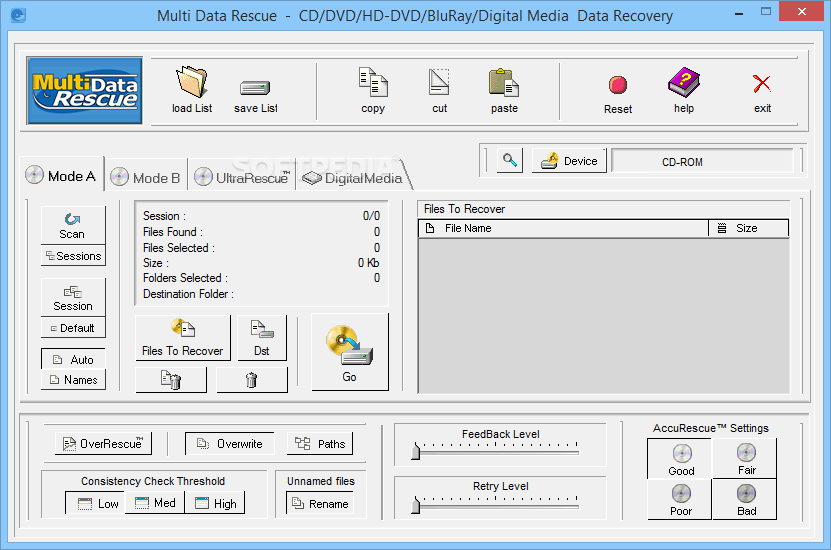
Task: Click the Size column header
Action: 749,228
